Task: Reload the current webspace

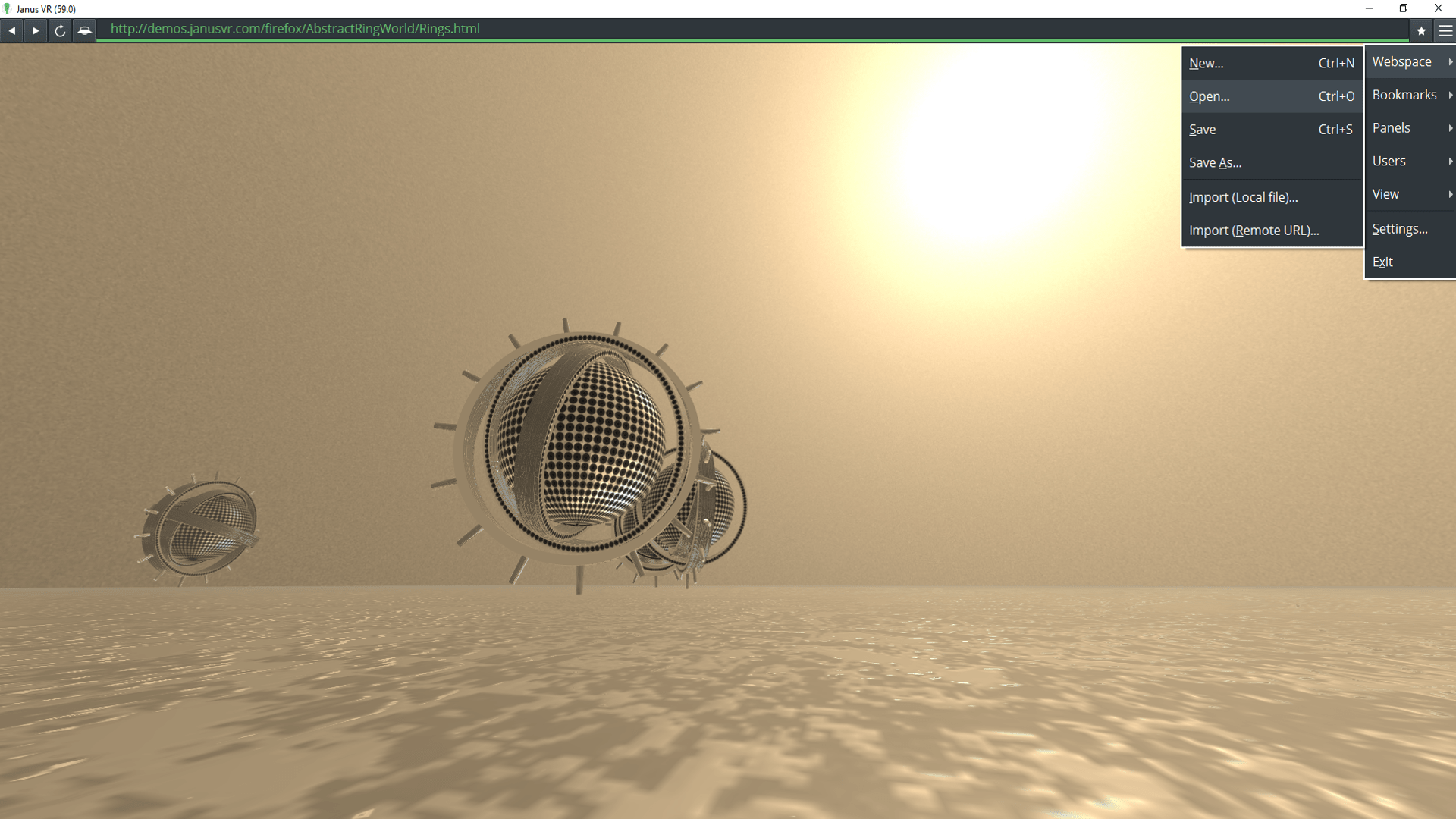Action: (60, 31)
